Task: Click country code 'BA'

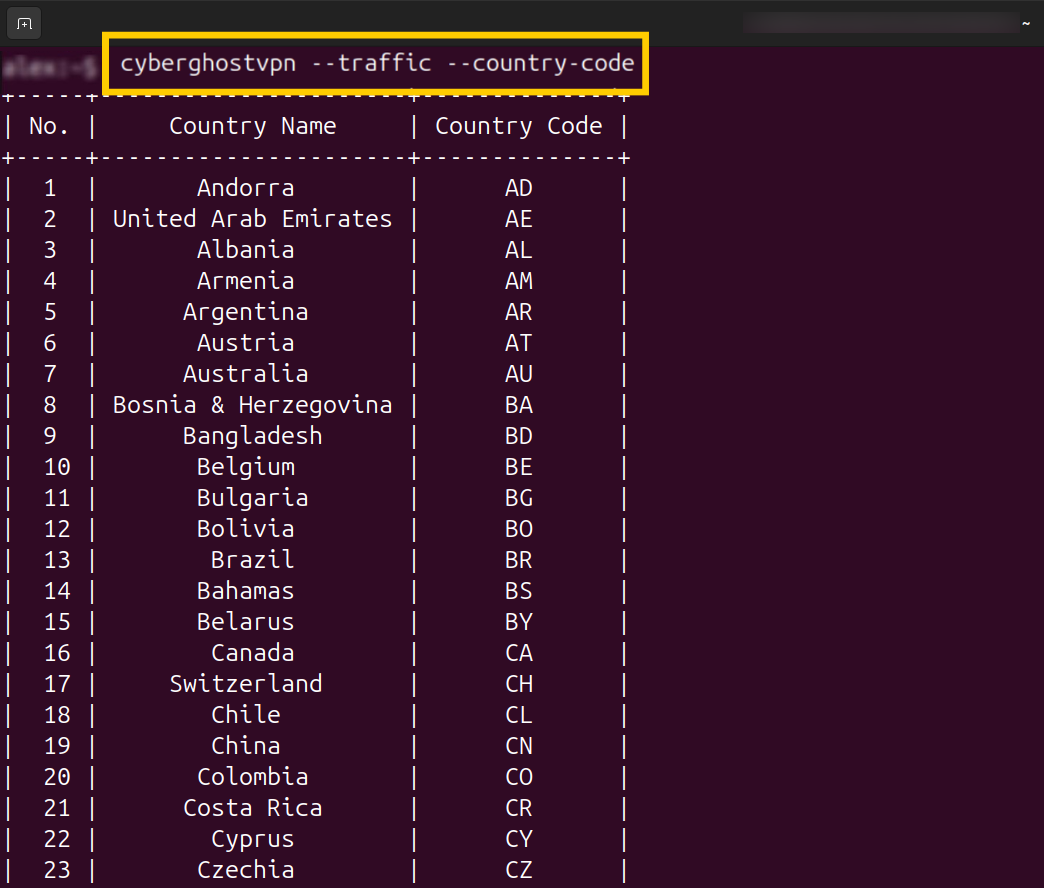Action: click(x=519, y=405)
